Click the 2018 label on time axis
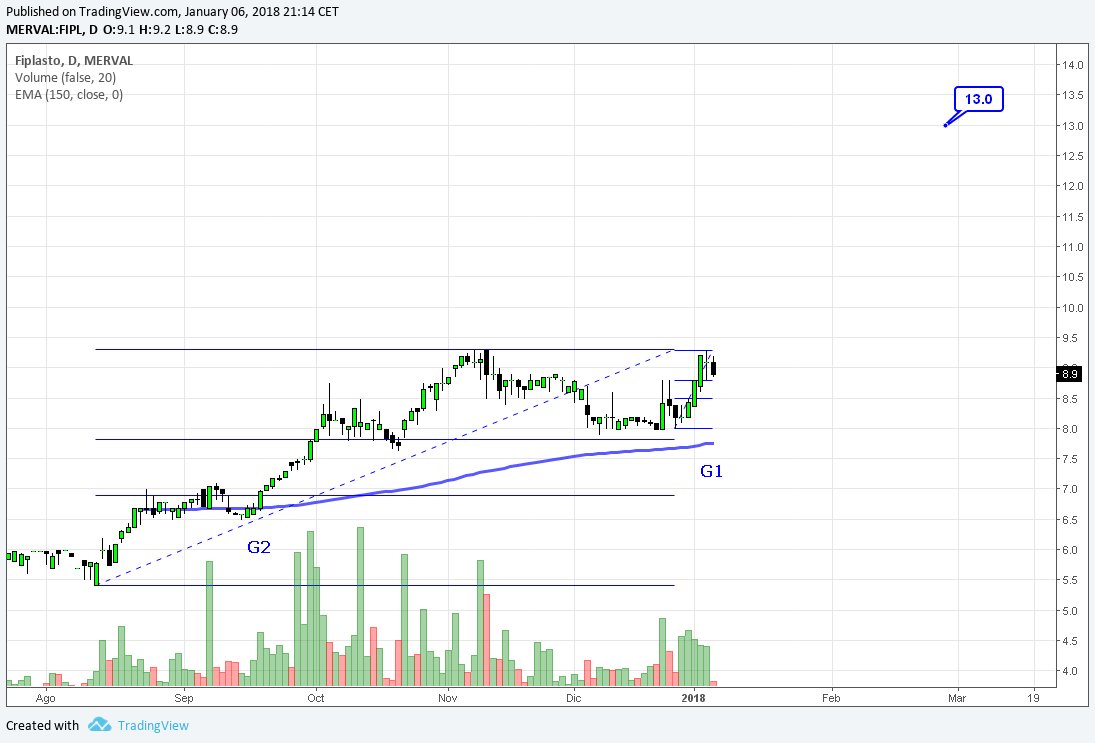This screenshot has height=743, width=1095. [x=693, y=698]
